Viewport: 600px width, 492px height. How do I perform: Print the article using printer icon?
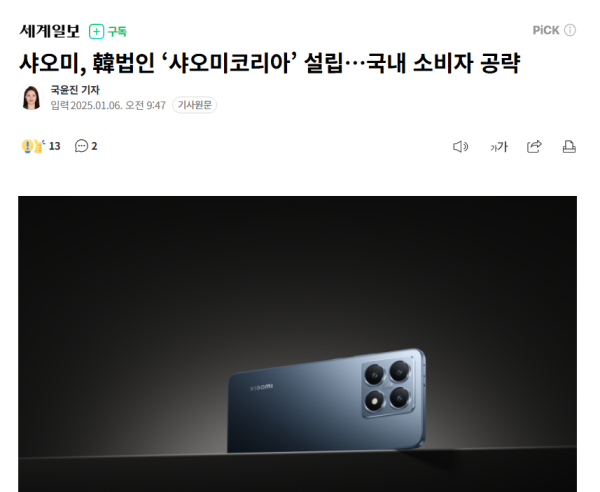point(569,147)
